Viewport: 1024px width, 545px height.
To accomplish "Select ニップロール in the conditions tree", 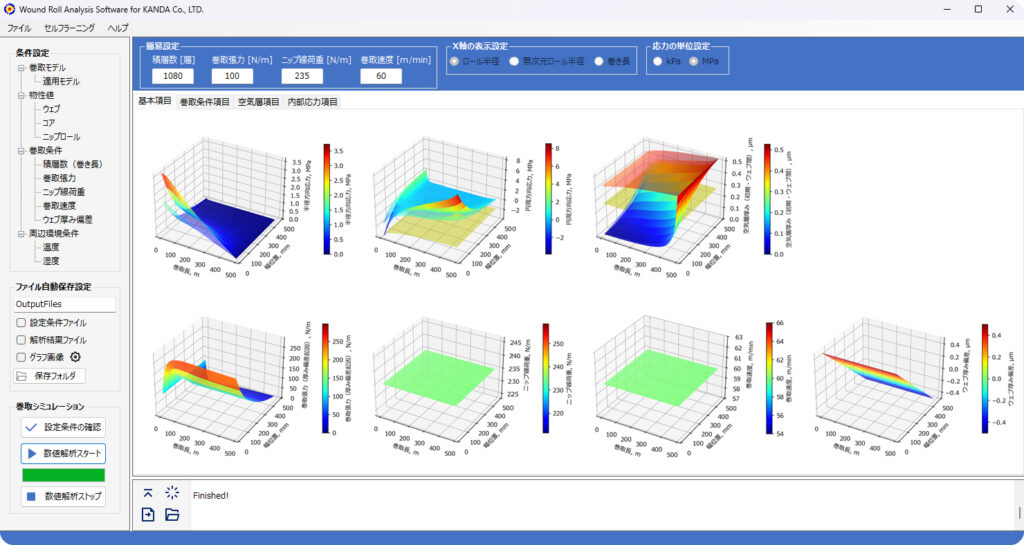I will (x=61, y=136).
